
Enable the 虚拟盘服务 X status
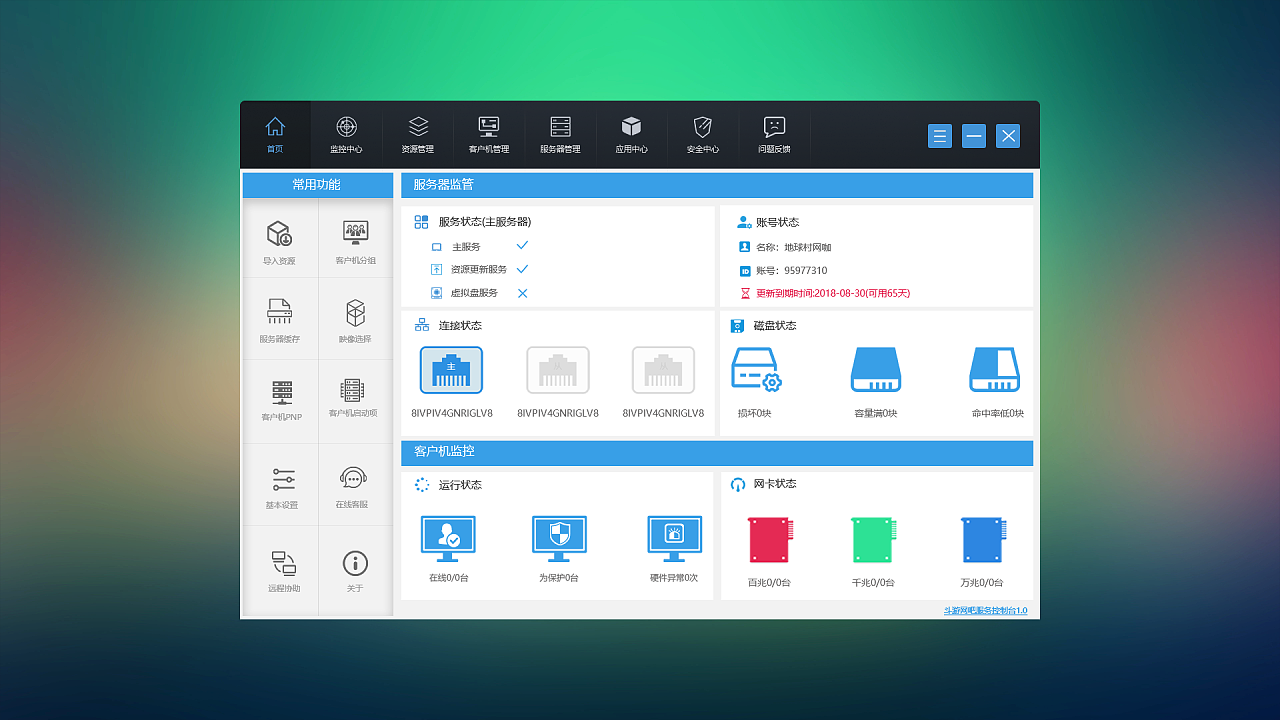click(522, 293)
